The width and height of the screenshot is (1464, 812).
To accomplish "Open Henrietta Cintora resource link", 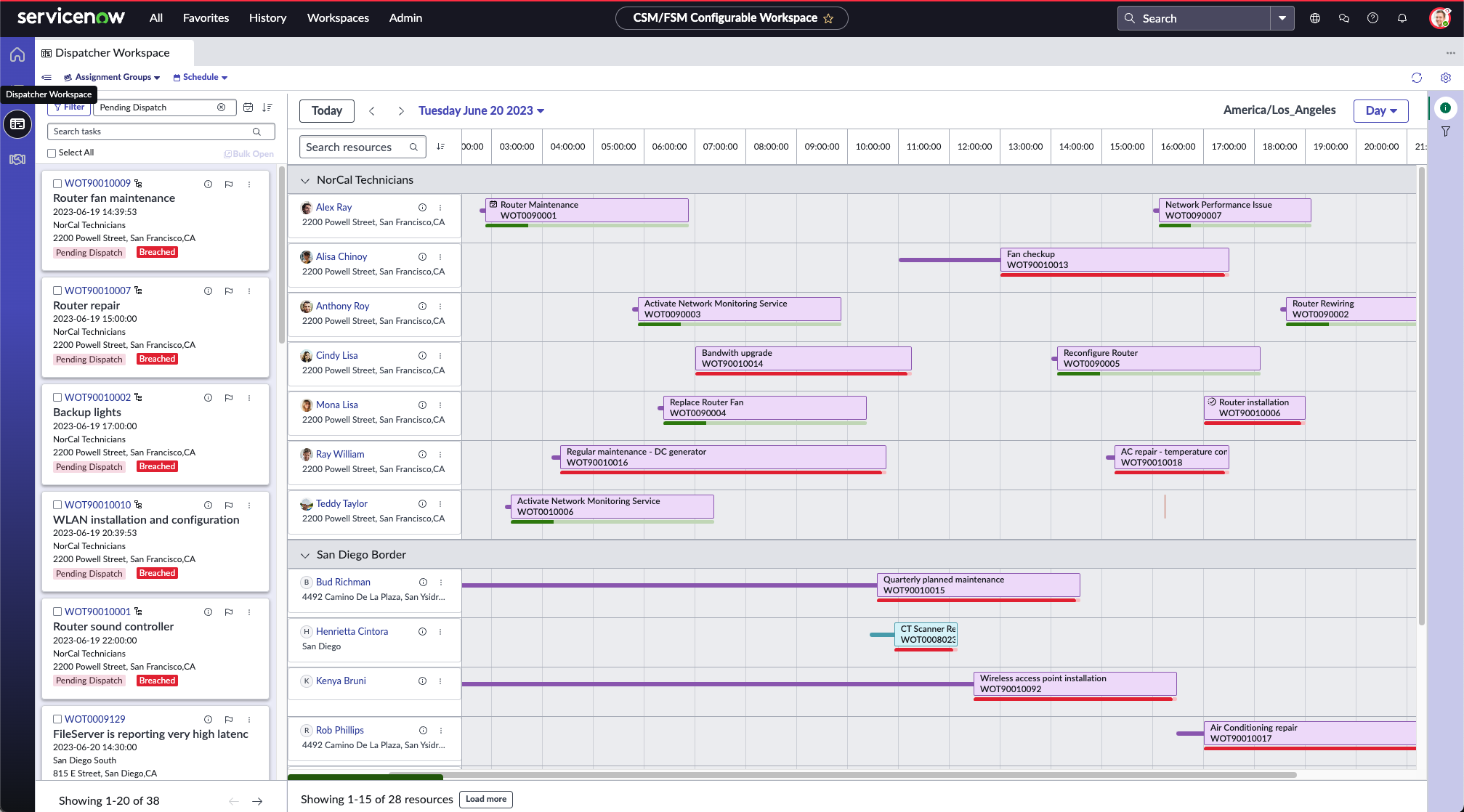I will tap(352, 632).
